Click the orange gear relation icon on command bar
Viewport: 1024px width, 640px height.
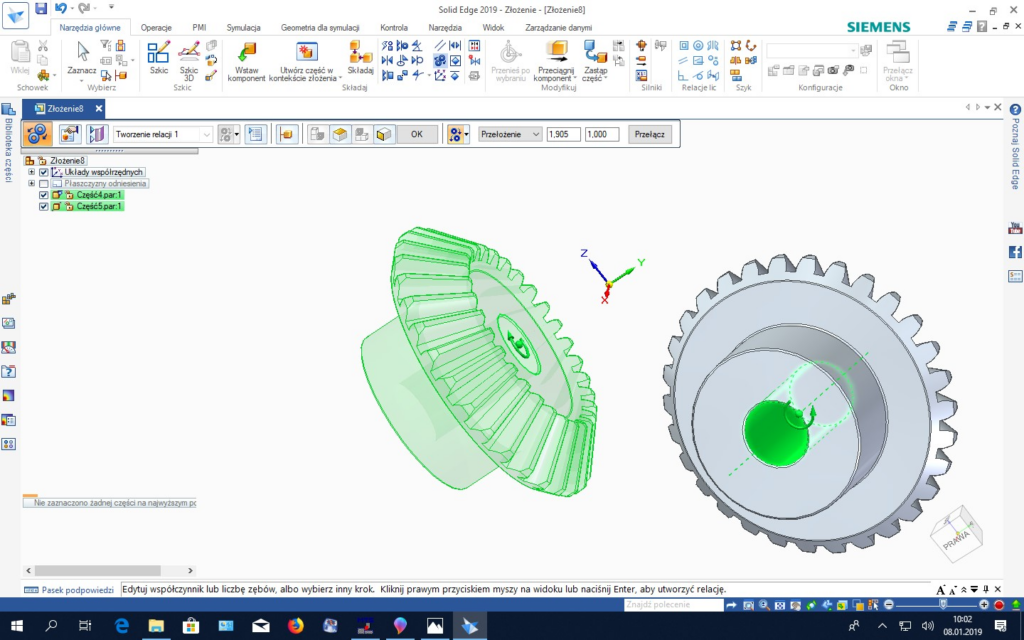[x=38, y=134]
